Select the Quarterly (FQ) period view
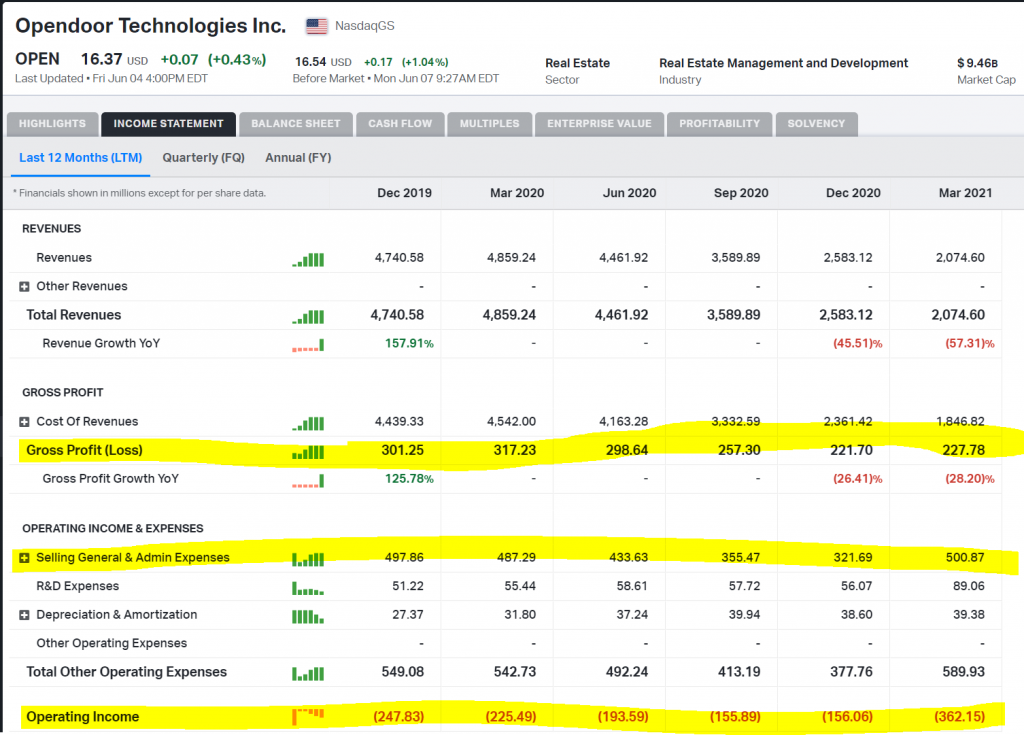 [204, 158]
